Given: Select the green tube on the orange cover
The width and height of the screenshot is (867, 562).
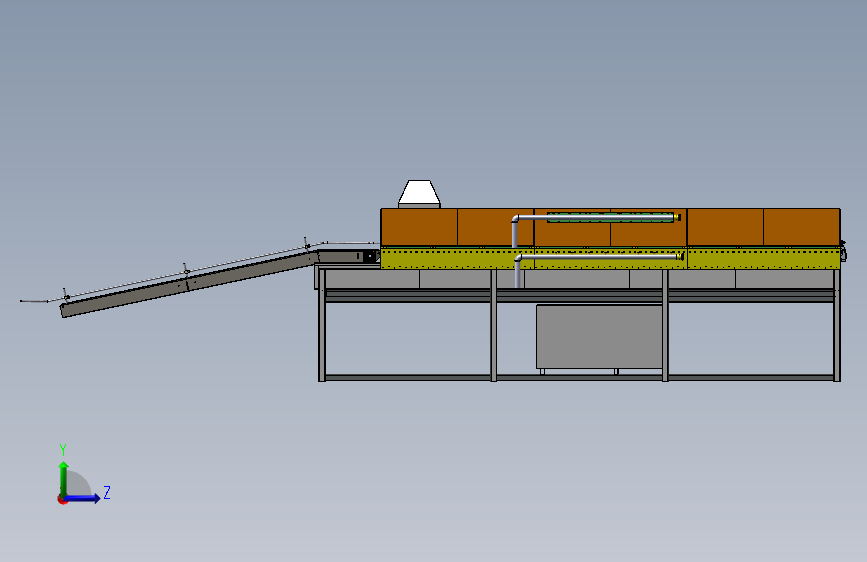Looking at the screenshot, I should 610,218.
